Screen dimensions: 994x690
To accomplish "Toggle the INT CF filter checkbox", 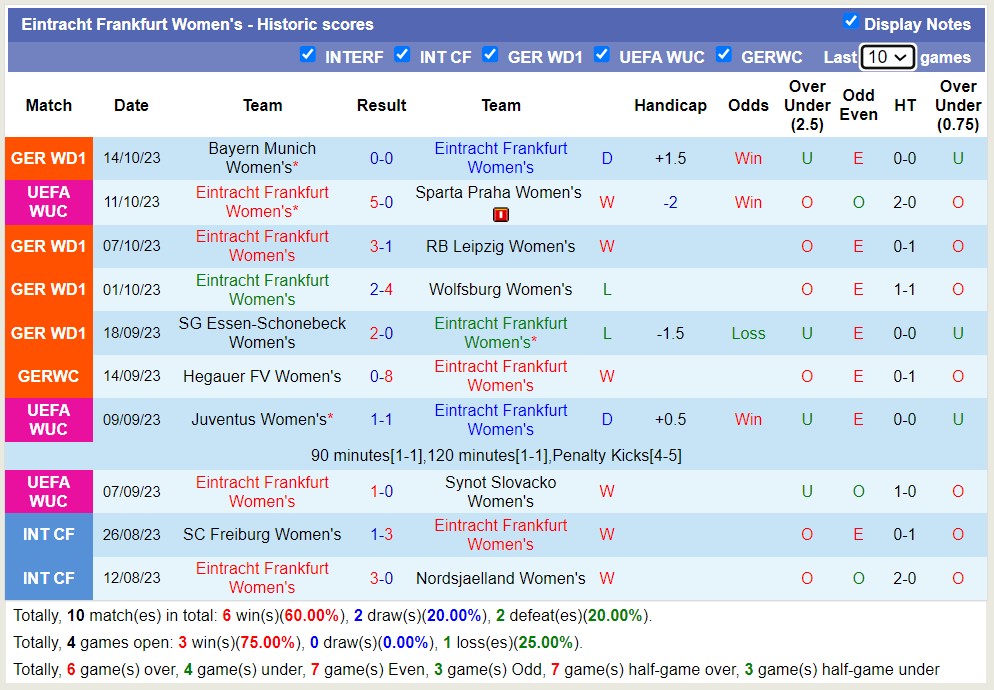I will 402,54.
